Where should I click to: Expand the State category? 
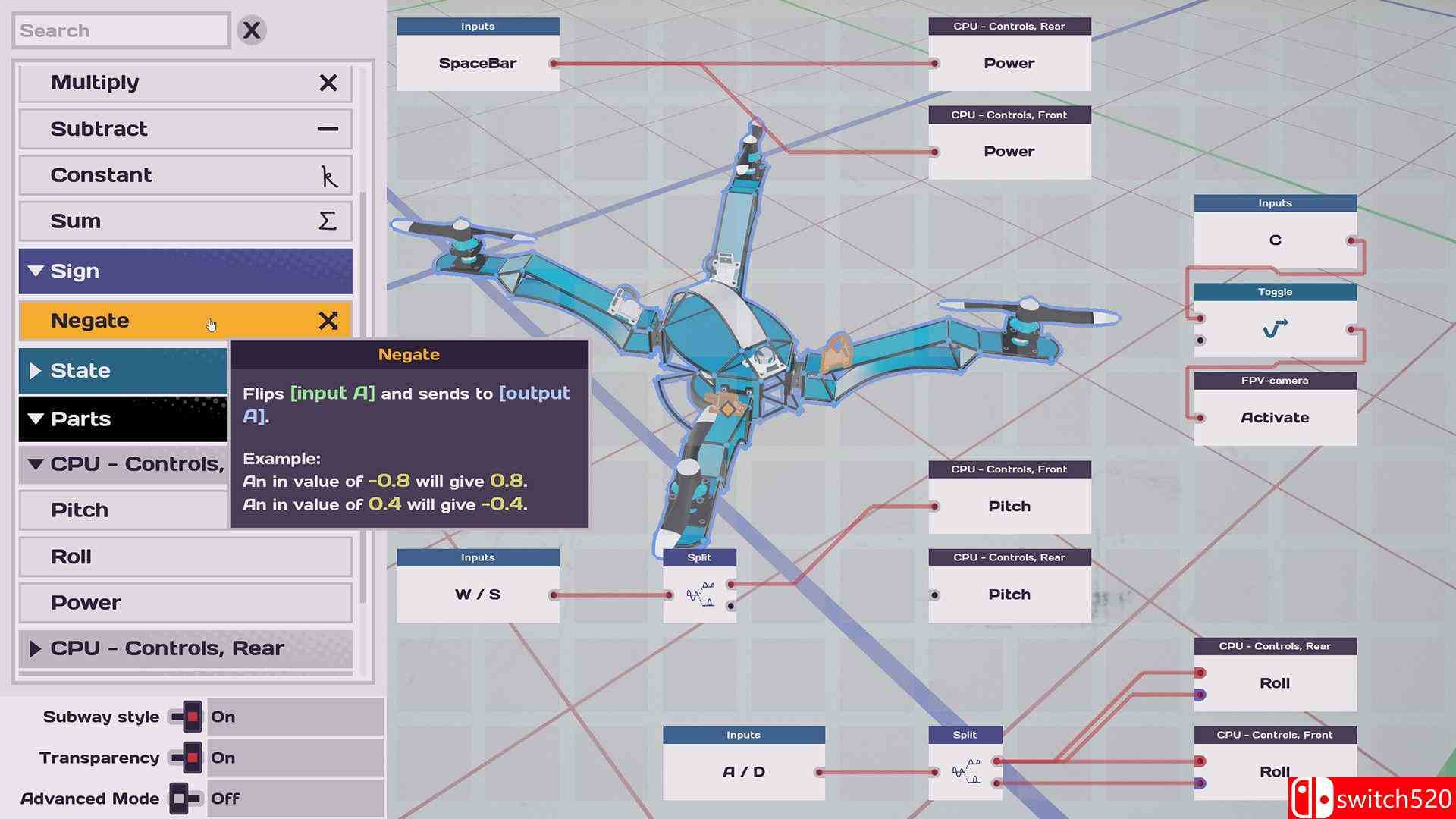tap(35, 371)
